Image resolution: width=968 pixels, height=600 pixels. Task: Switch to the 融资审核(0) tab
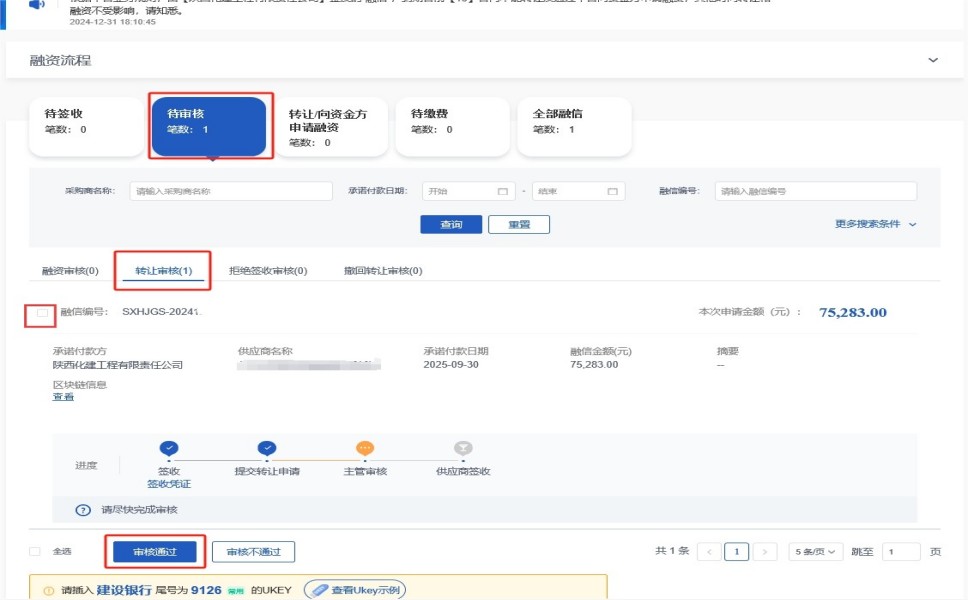(x=70, y=271)
